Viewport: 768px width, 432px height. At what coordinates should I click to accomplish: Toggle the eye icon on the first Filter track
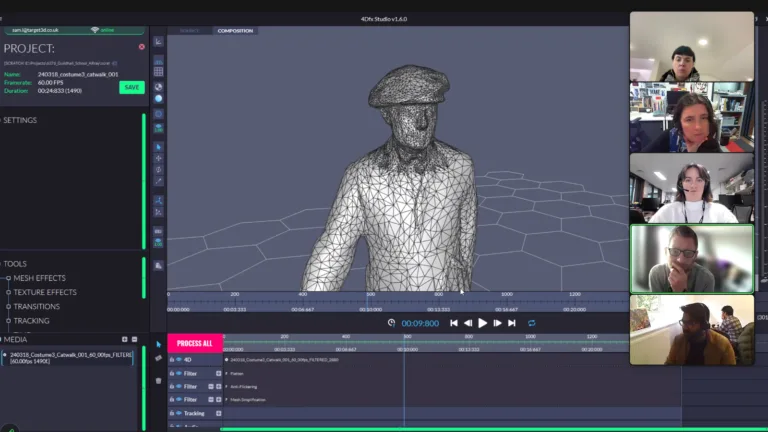coord(178,373)
